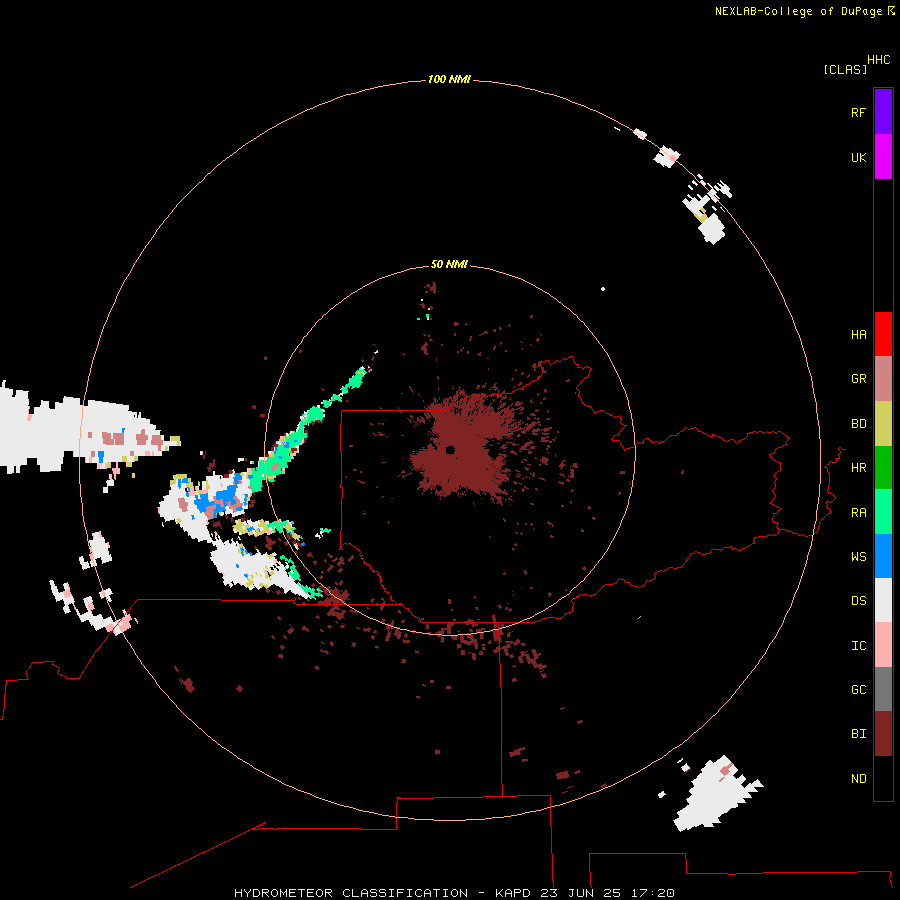Click the HHC product code label
900x900 pixels.
pyautogui.click(x=878, y=60)
